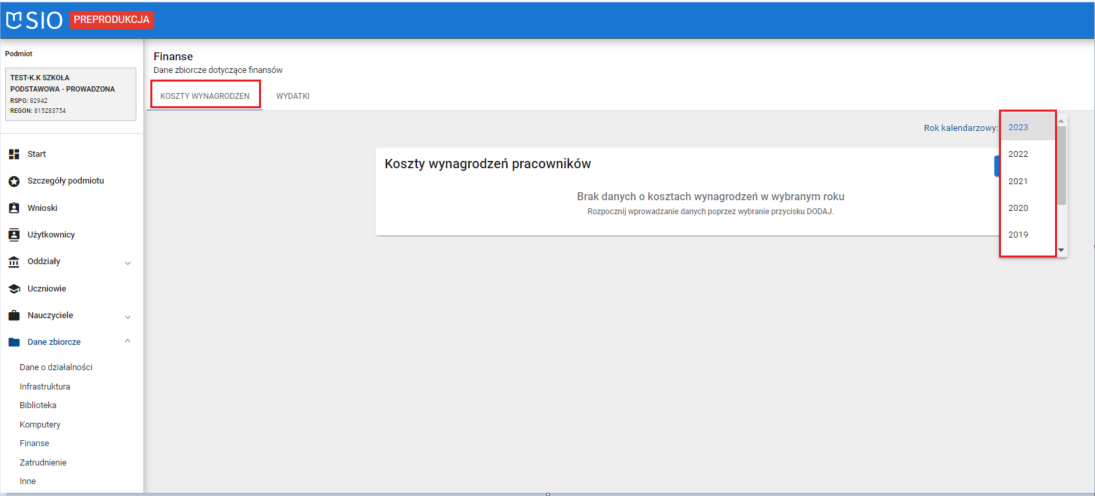Click the SIO logo in header
The width and height of the screenshot is (1095, 496).
pyautogui.click(x=35, y=19)
